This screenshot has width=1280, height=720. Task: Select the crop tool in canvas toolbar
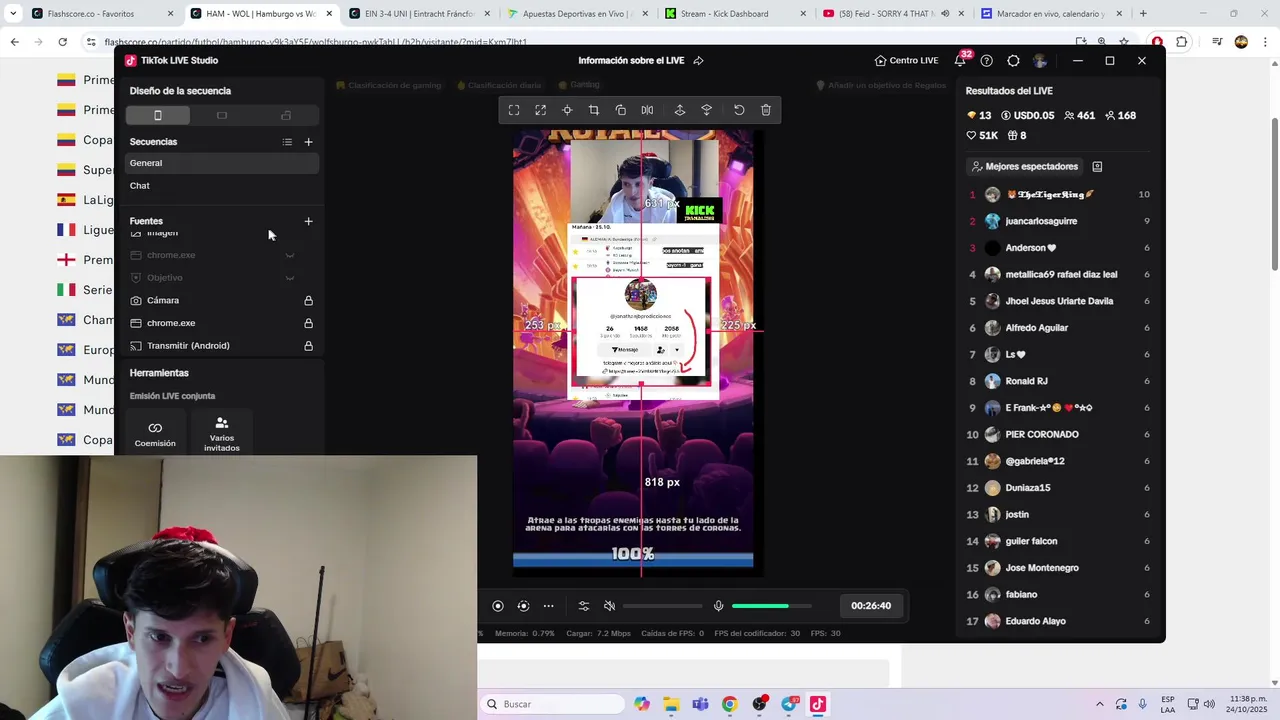pyautogui.click(x=594, y=110)
